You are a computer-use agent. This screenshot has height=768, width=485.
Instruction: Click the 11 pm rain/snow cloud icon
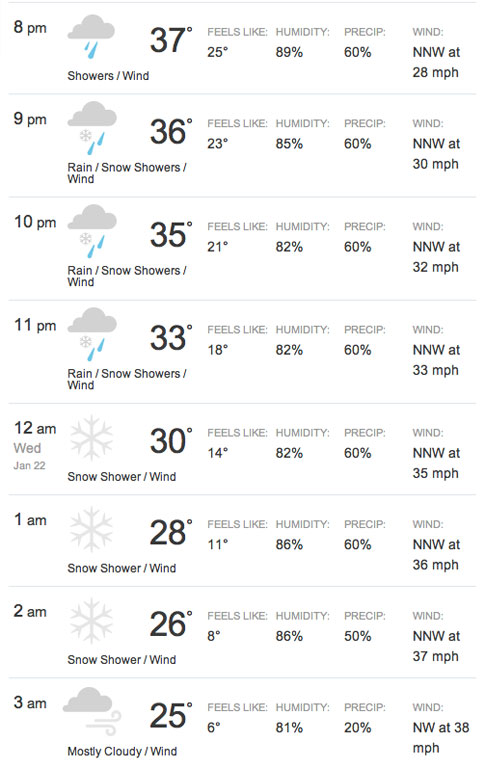click(92, 335)
